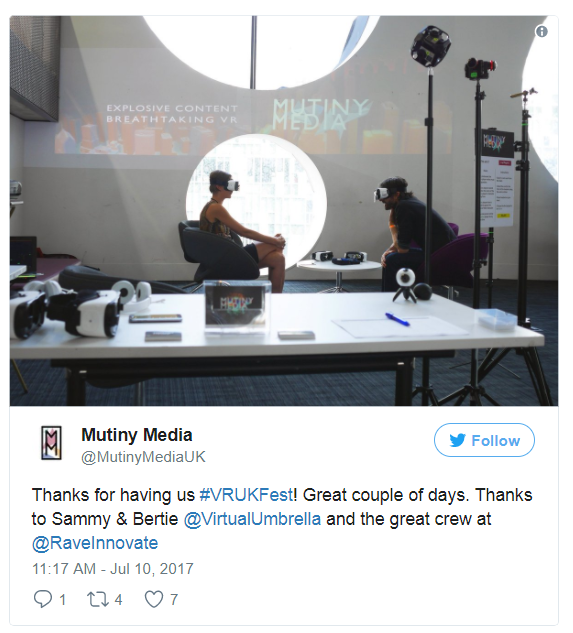
Task: Open the #VRUKFest hashtag
Action: (x=246, y=495)
